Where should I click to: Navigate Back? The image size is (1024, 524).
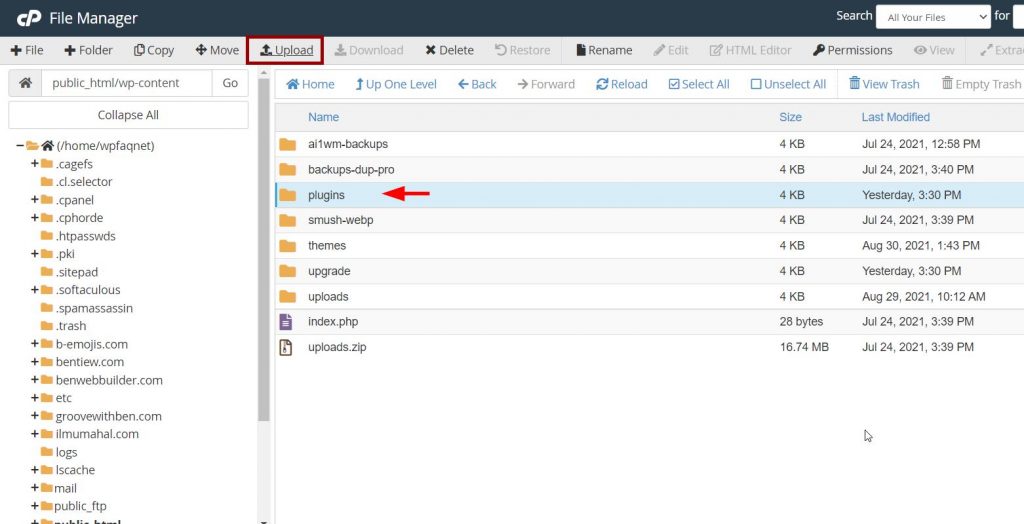(477, 84)
